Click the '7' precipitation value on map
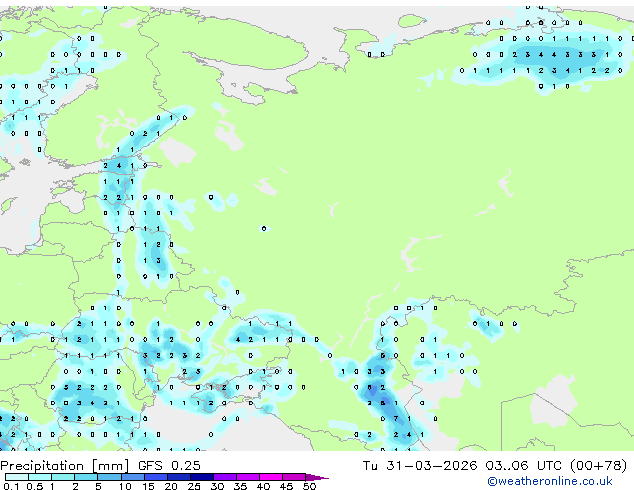 [396, 418]
